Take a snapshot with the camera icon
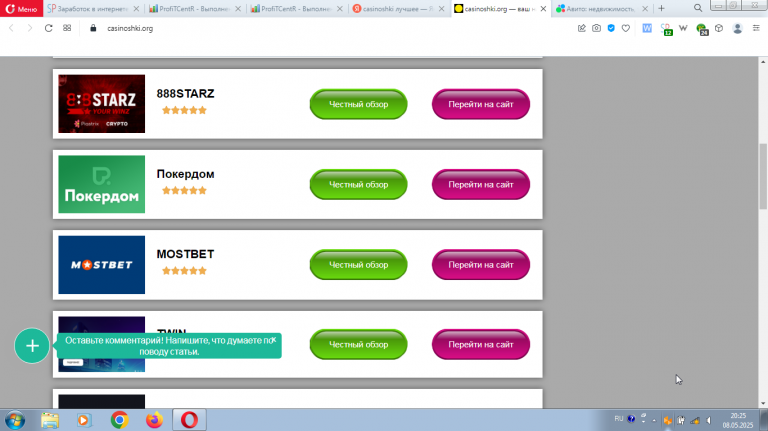Screen dimensions: 768x431 [x=596, y=28]
